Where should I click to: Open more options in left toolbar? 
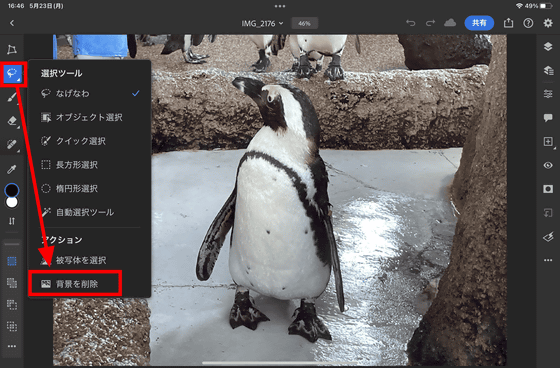pyautogui.click(x=12, y=346)
